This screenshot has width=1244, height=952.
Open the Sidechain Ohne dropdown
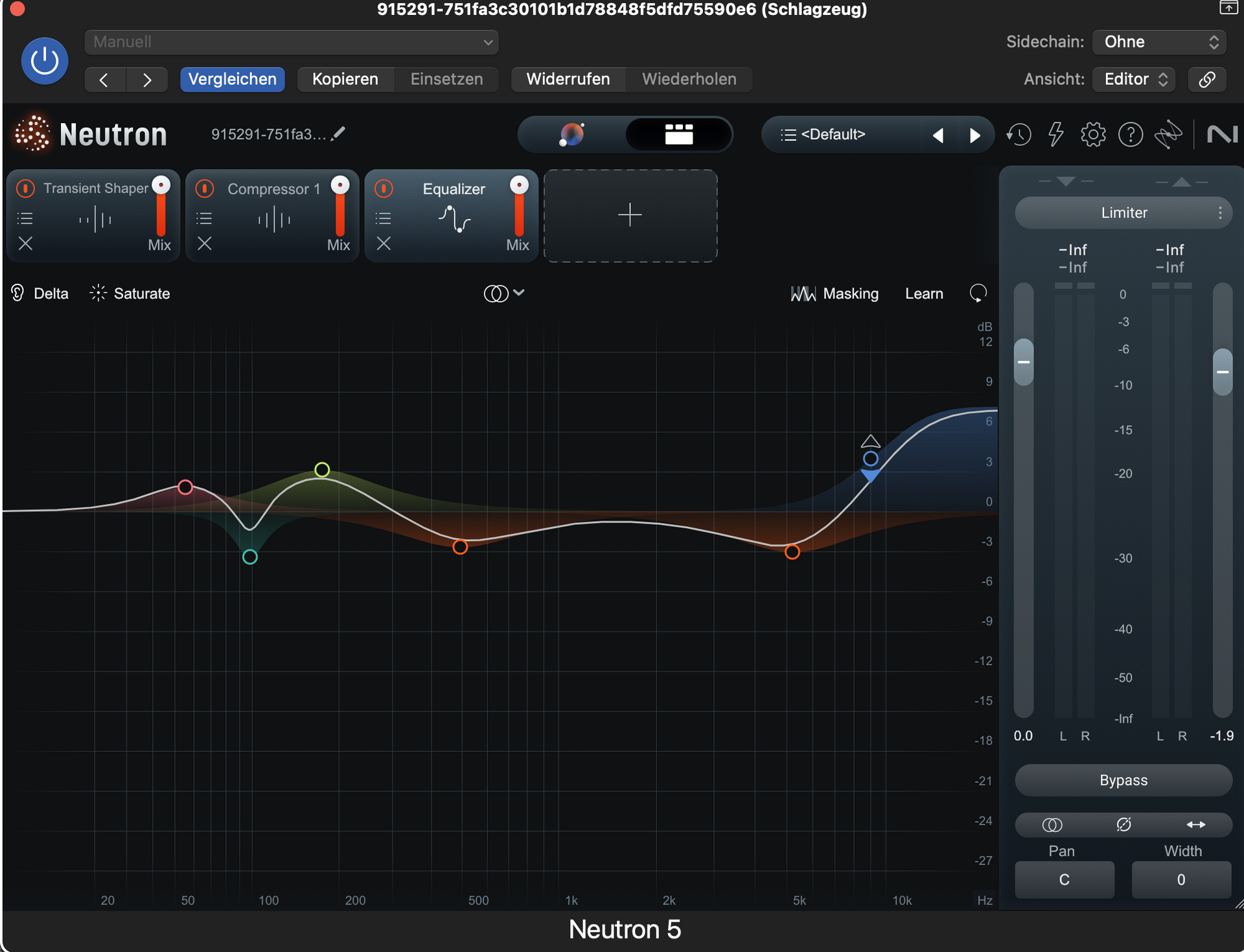[x=1159, y=42]
